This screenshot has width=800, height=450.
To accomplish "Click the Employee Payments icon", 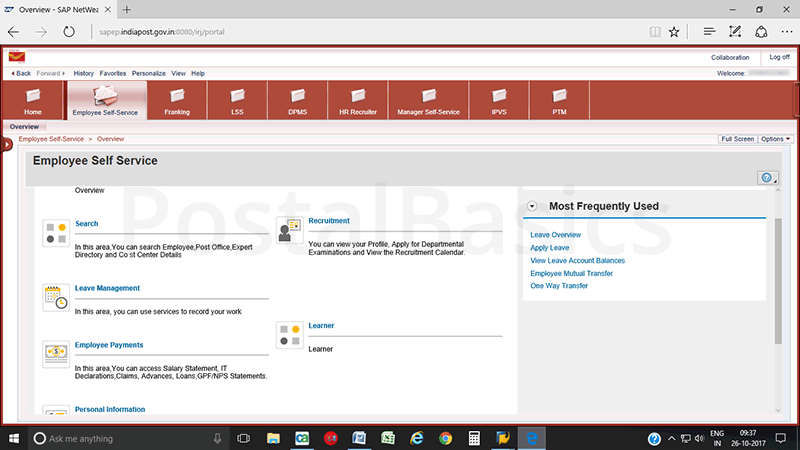I will pyautogui.click(x=56, y=354).
